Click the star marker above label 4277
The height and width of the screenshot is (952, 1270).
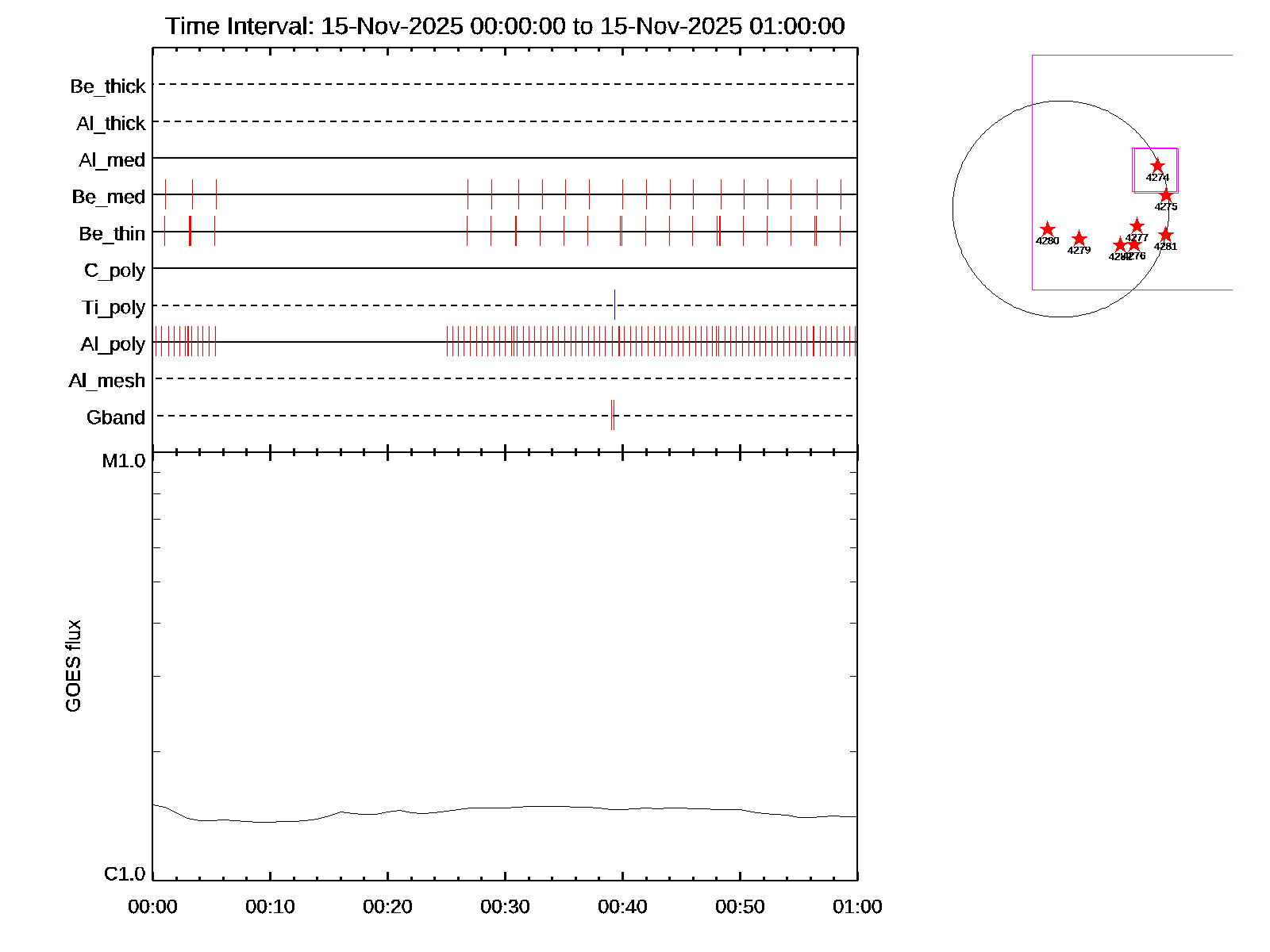point(1137,226)
